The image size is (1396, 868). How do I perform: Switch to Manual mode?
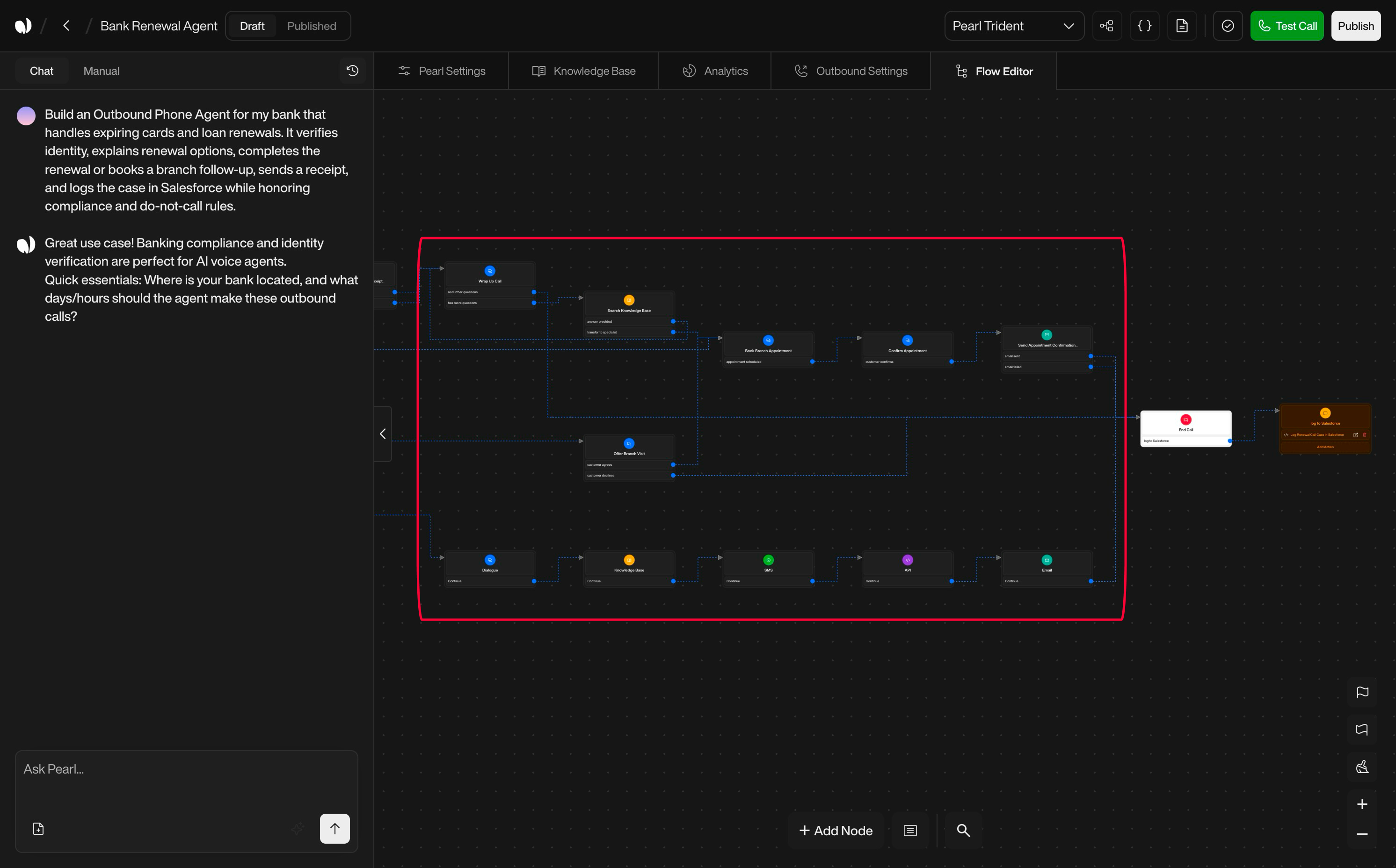coord(101,71)
